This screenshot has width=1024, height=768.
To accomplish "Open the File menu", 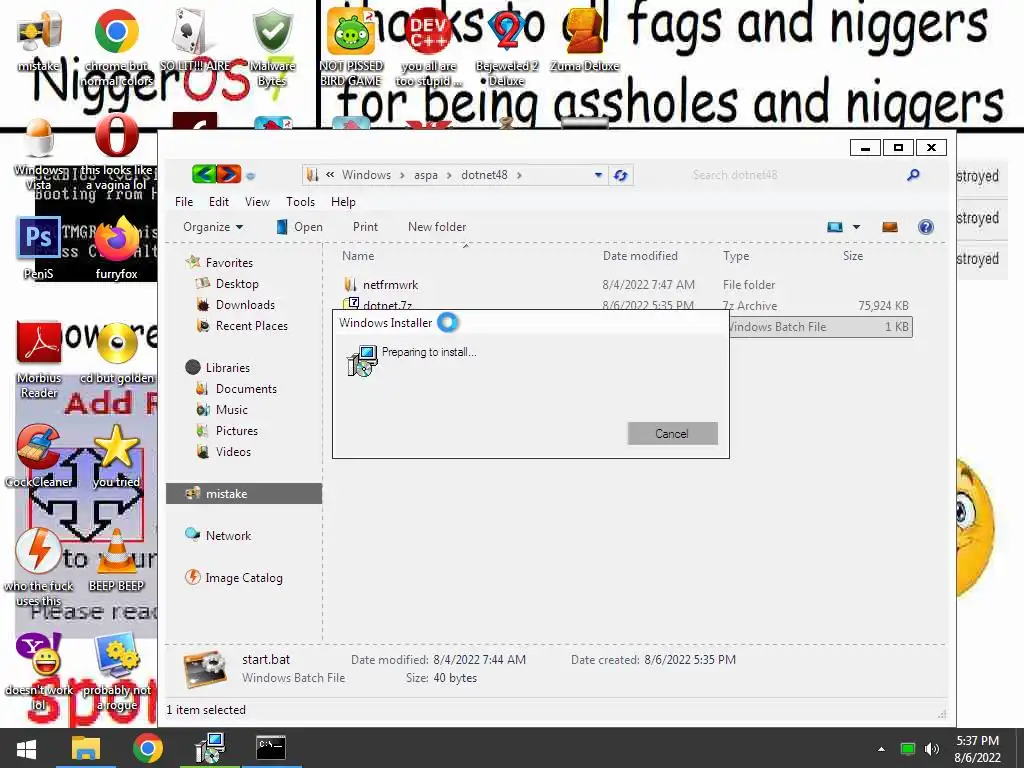I will pyautogui.click(x=184, y=202).
